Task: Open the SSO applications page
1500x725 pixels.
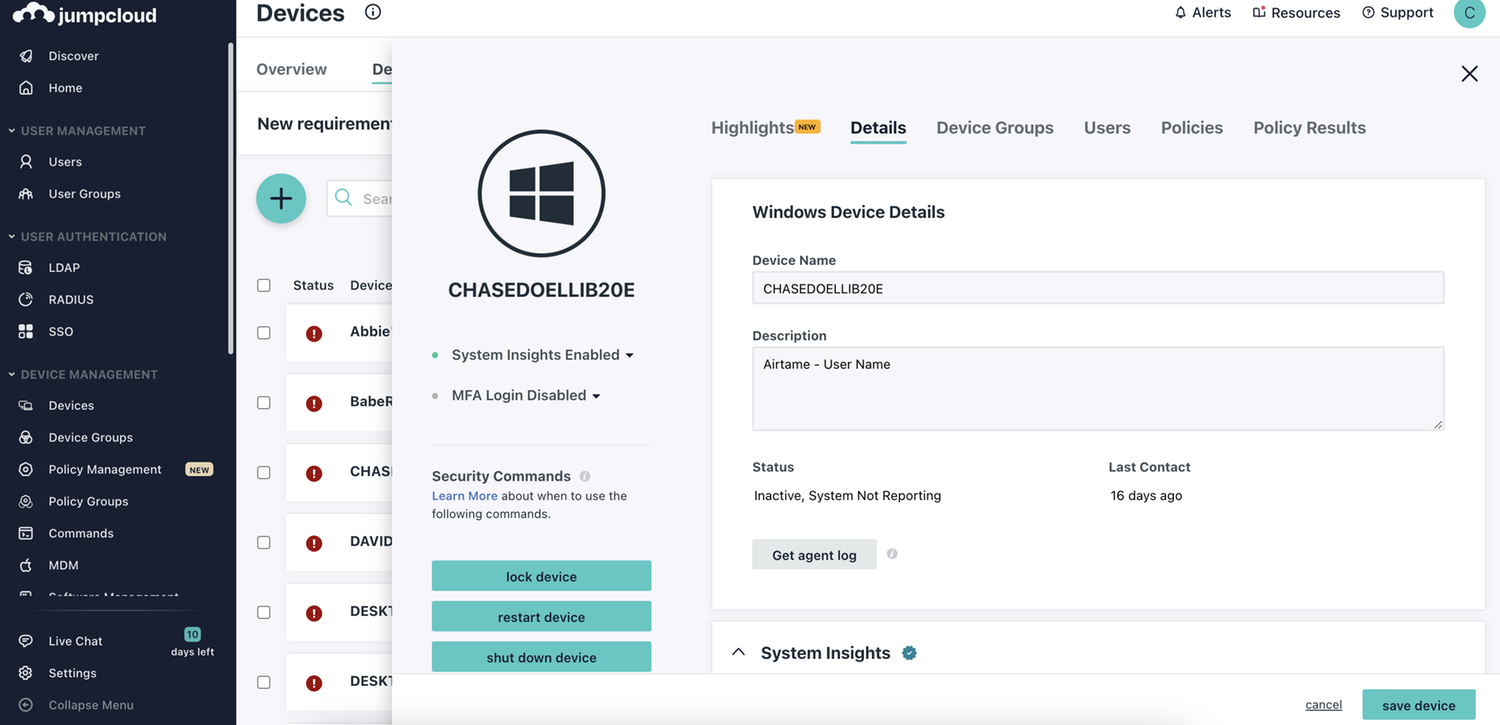Action: tap(60, 332)
